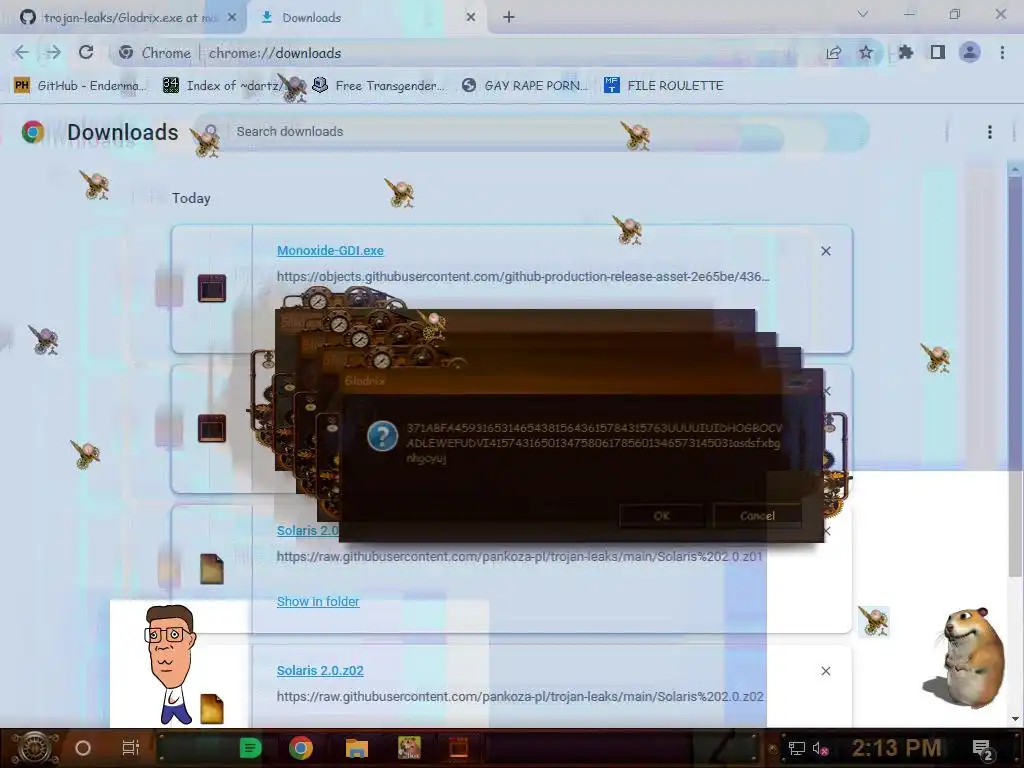Click the 2:13 PM taskbar clock

[x=896, y=748]
